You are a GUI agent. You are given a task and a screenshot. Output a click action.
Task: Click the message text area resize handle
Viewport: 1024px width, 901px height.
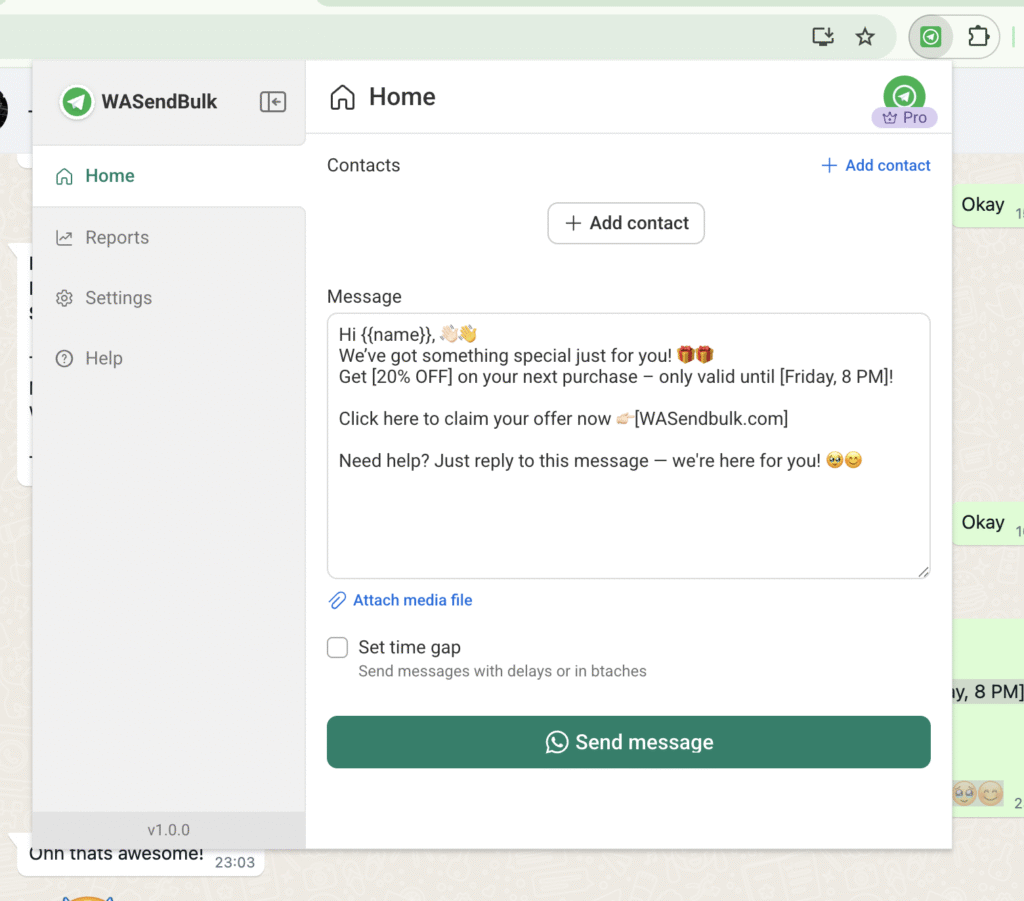coord(923,572)
